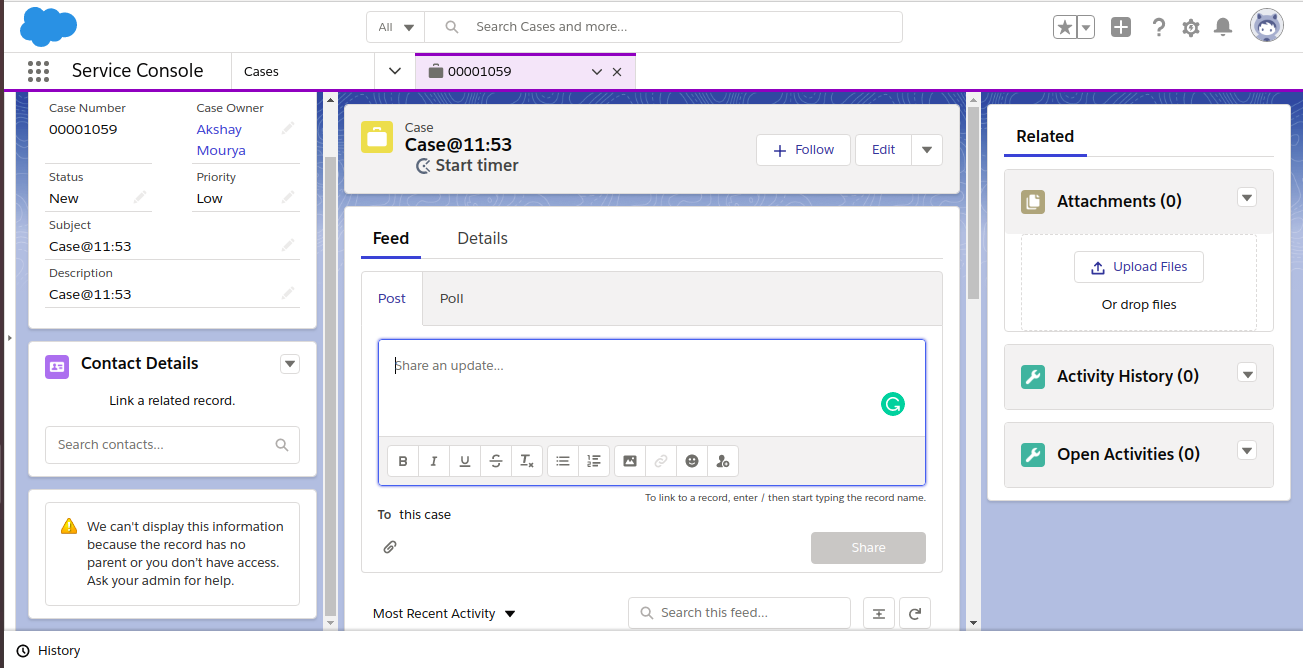
Task: Open the Favorites star icon
Action: (1065, 27)
